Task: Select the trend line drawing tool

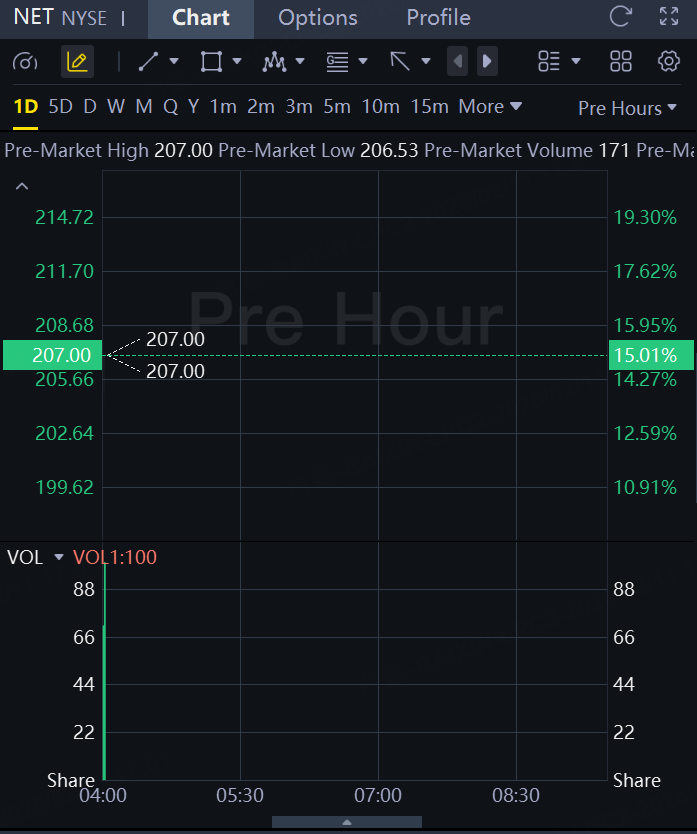Action: [x=148, y=62]
